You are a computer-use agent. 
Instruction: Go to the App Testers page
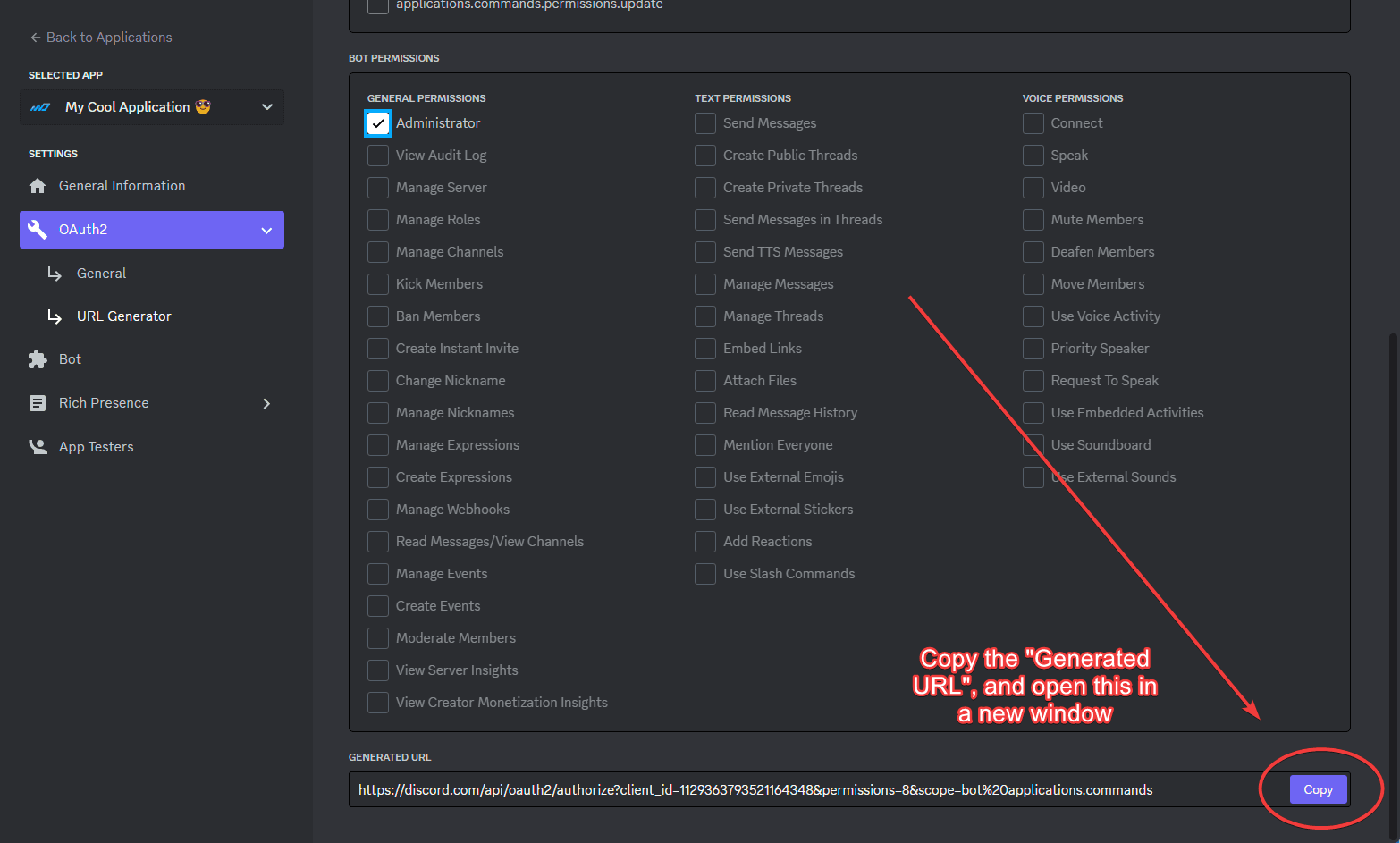pyautogui.click(x=152, y=447)
